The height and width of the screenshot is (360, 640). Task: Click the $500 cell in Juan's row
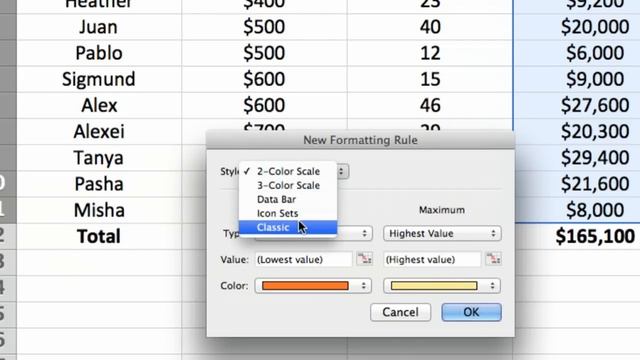pyautogui.click(x=264, y=27)
